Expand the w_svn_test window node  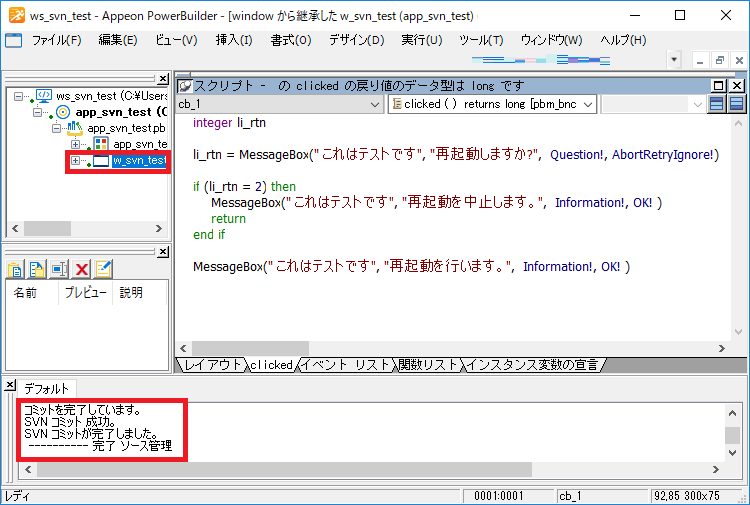[75, 160]
